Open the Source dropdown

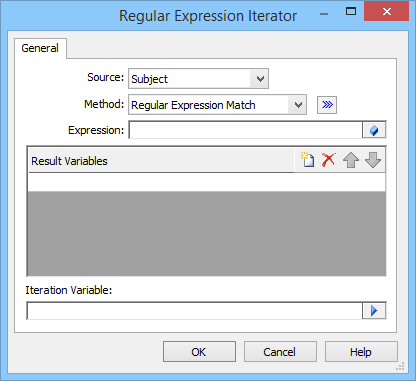[x=260, y=79]
